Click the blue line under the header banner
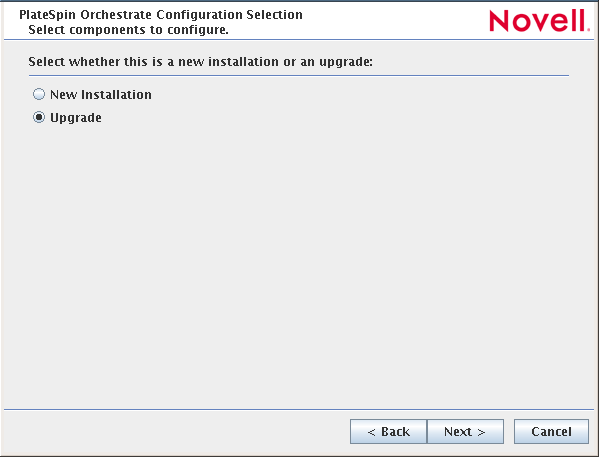 (x=299, y=39)
